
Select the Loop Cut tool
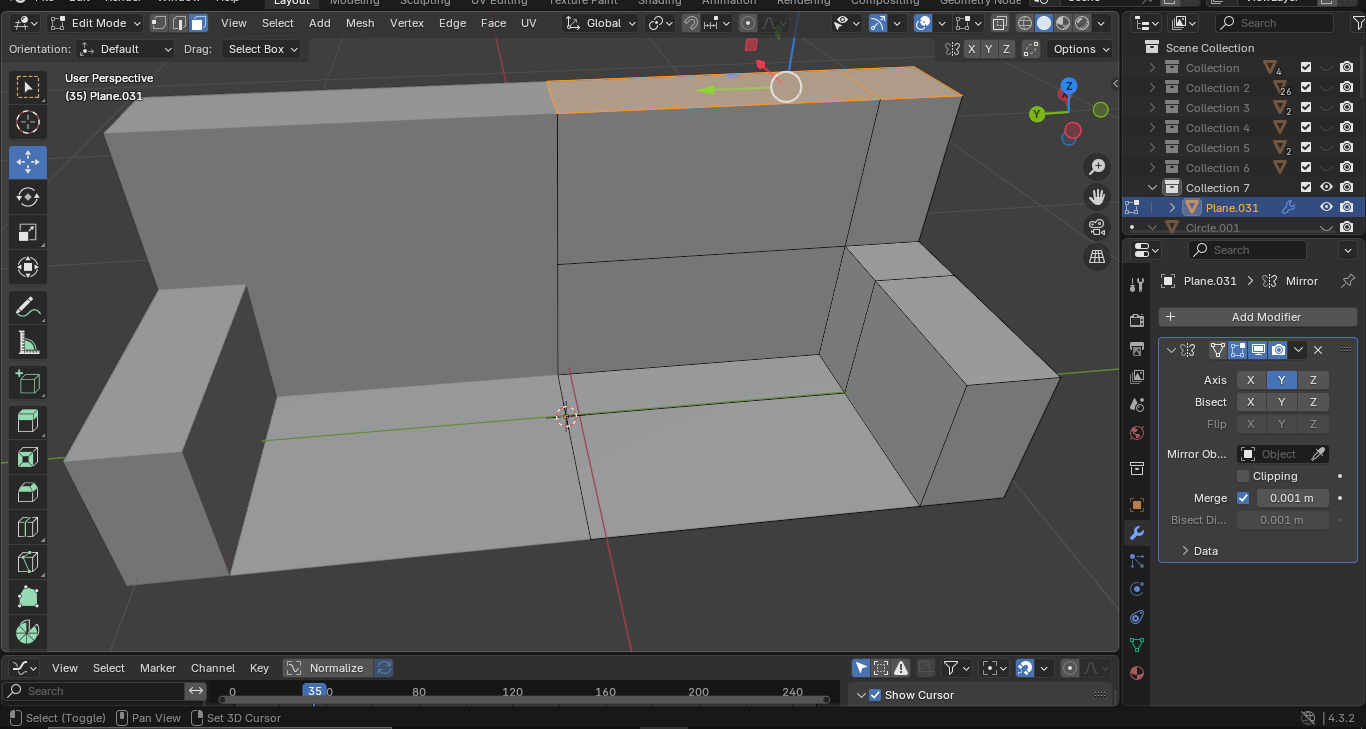[x=28, y=527]
